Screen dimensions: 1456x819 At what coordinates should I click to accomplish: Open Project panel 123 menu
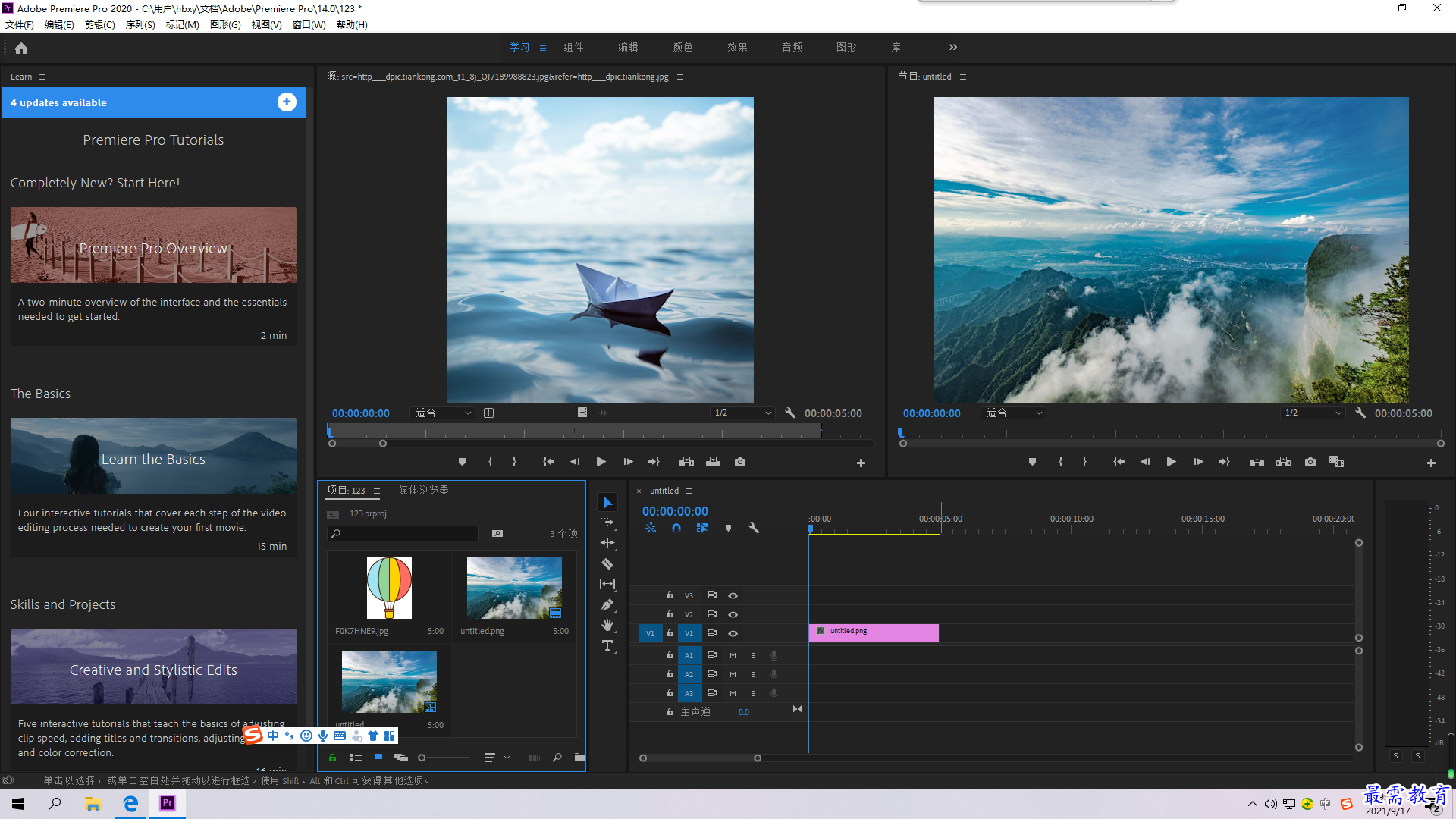377,491
